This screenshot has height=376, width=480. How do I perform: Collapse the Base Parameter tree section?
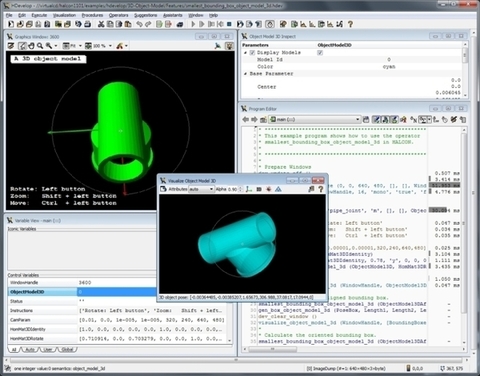pyautogui.click(x=246, y=74)
